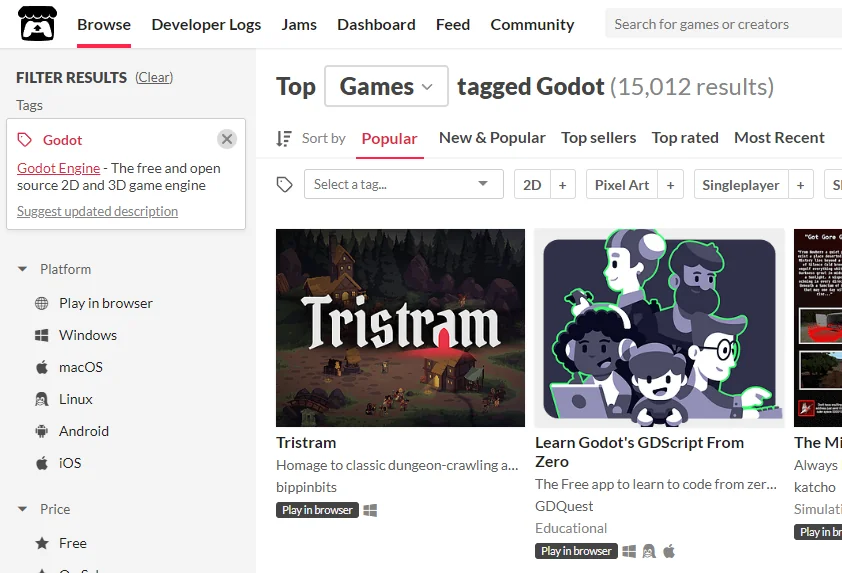
Task: Click the globe icon beside Play in browser
Action: tap(41, 303)
